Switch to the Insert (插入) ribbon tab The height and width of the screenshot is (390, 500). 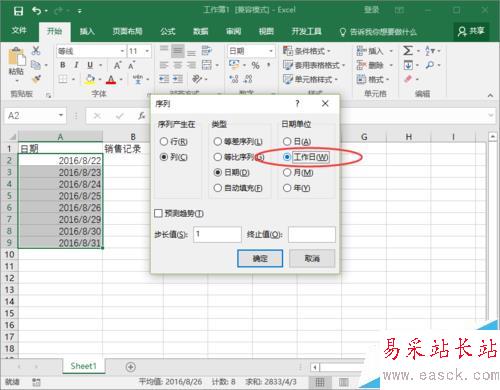87,31
